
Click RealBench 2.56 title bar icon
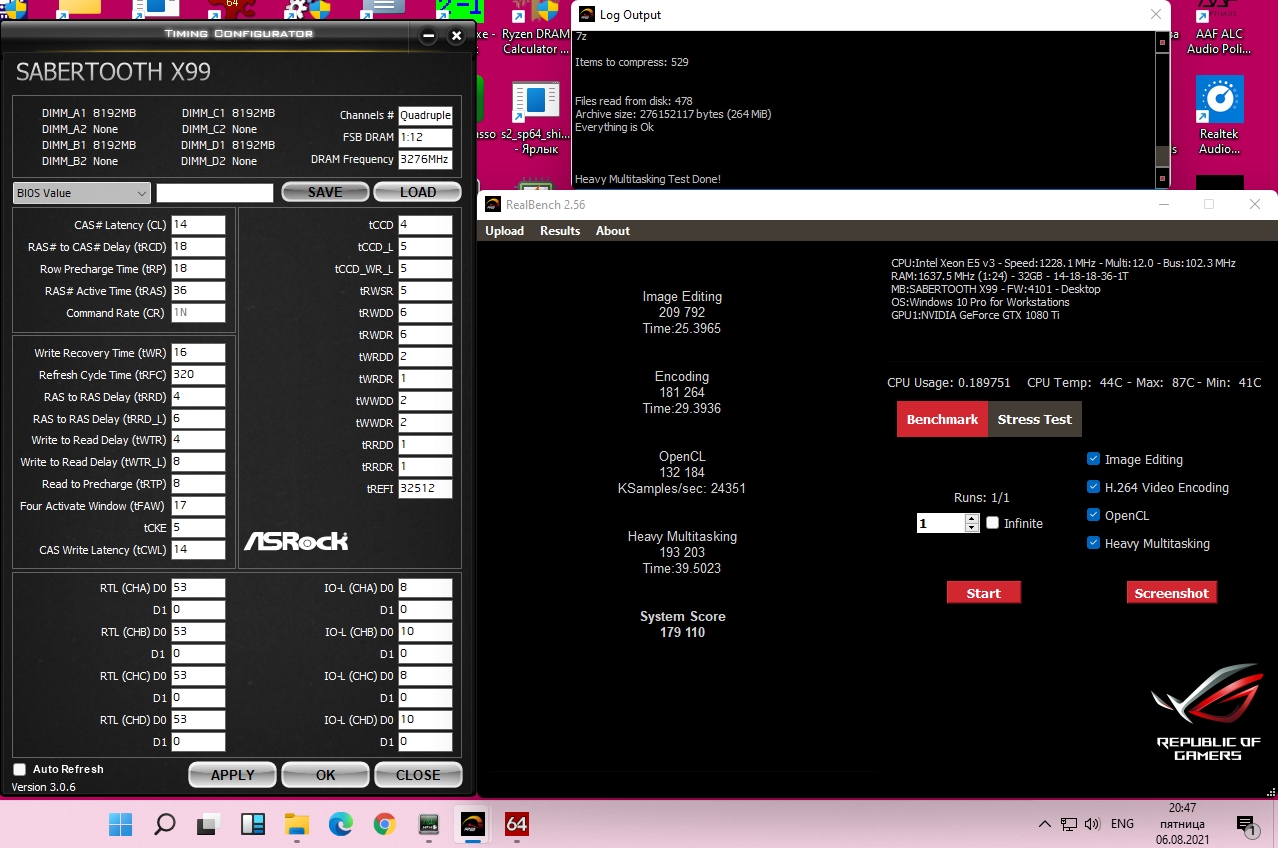point(493,204)
